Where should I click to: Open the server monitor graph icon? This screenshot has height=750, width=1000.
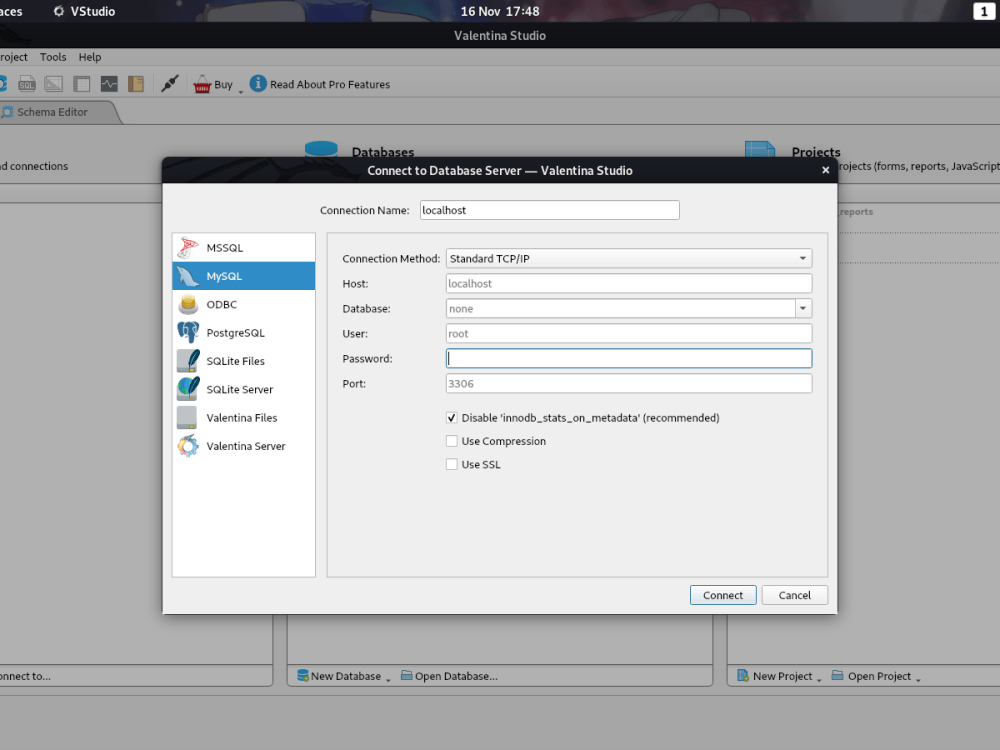[x=109, y=84]
